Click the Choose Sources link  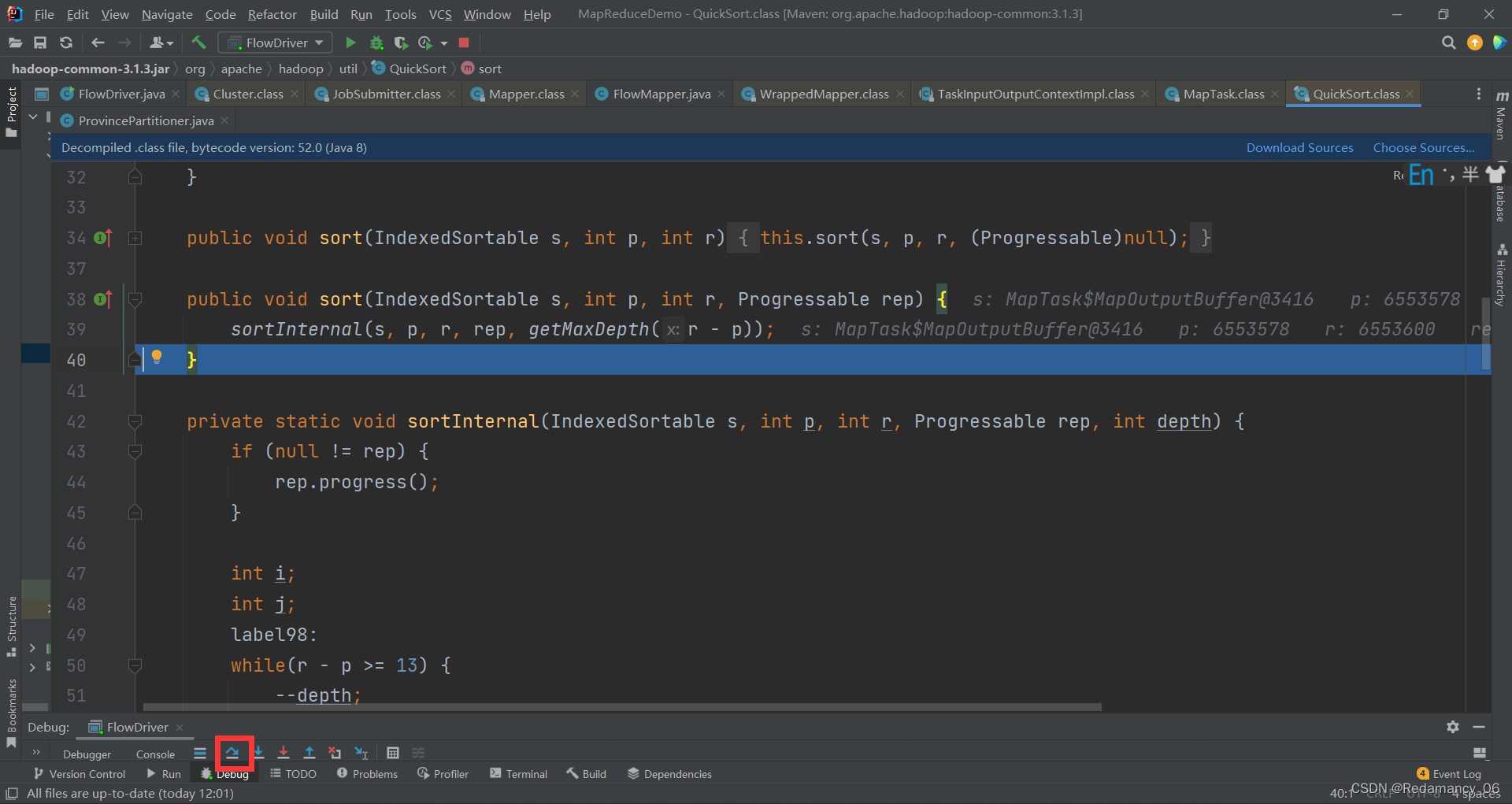click(1424, 147)
